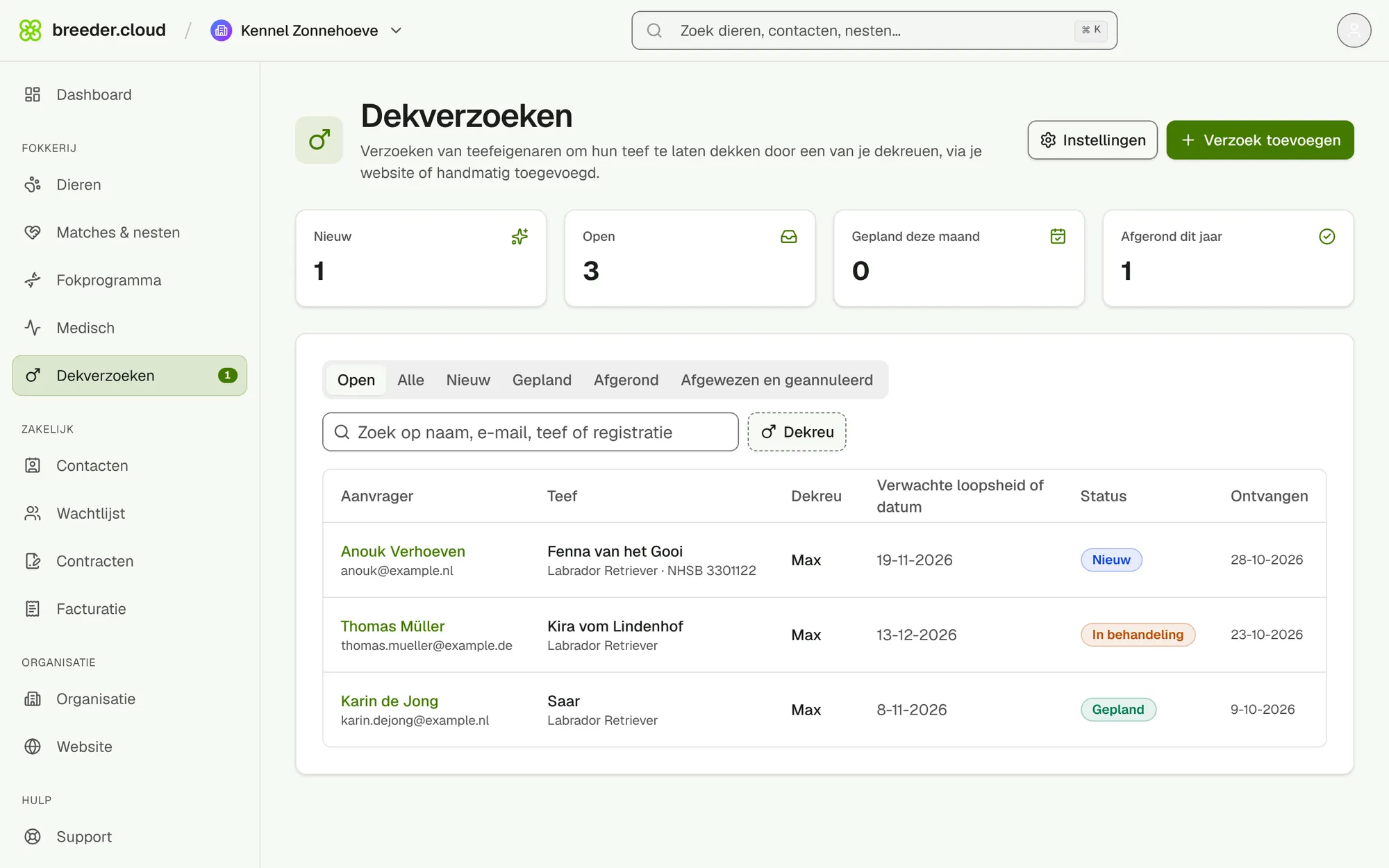Open Karin de Jong contact link
Image resolution: width=1389 pixels, height=868 pixels.
pyautogui.click(x=390, y=701)
